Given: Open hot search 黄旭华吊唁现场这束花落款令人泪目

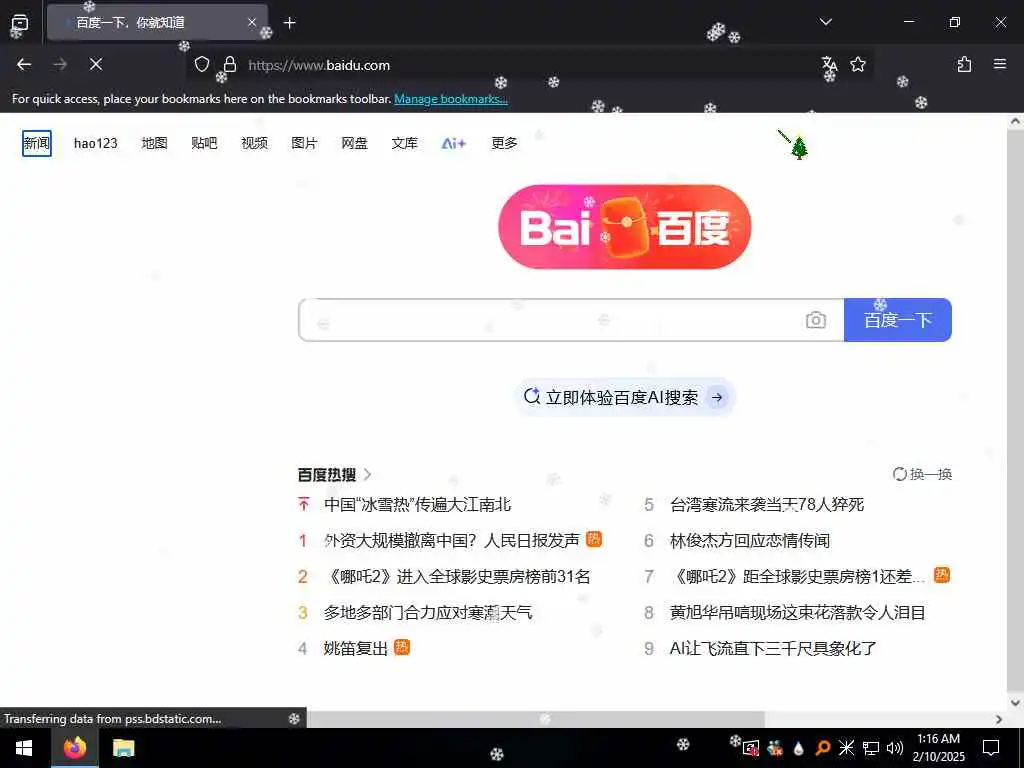Looking at the screenshot, I should point(797,613).
